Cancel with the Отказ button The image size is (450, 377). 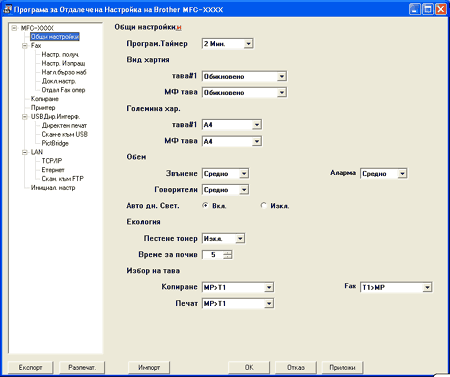[x=296, y=367]
